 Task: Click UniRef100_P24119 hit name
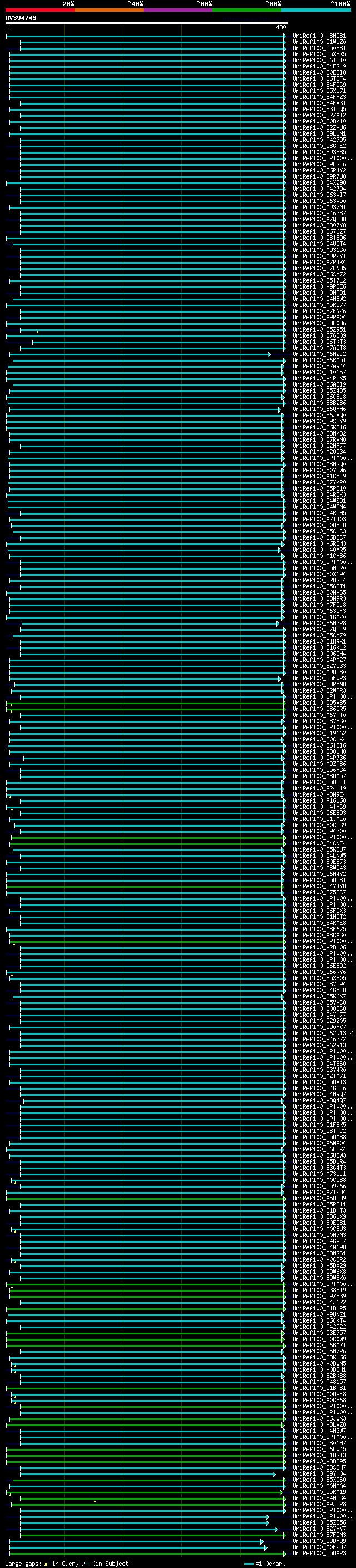(x=319, y=788)
